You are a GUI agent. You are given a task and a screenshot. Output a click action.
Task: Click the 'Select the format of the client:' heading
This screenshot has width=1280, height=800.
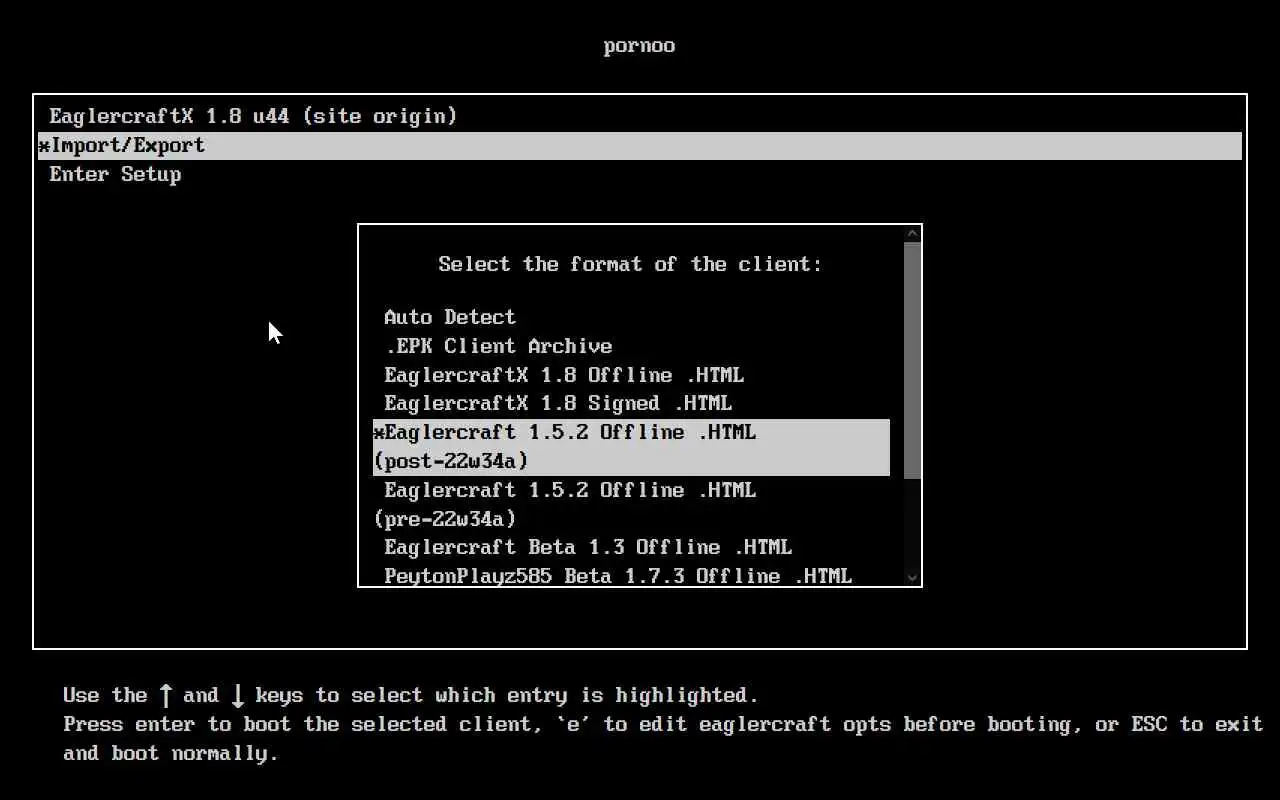[x=630, y=264]
